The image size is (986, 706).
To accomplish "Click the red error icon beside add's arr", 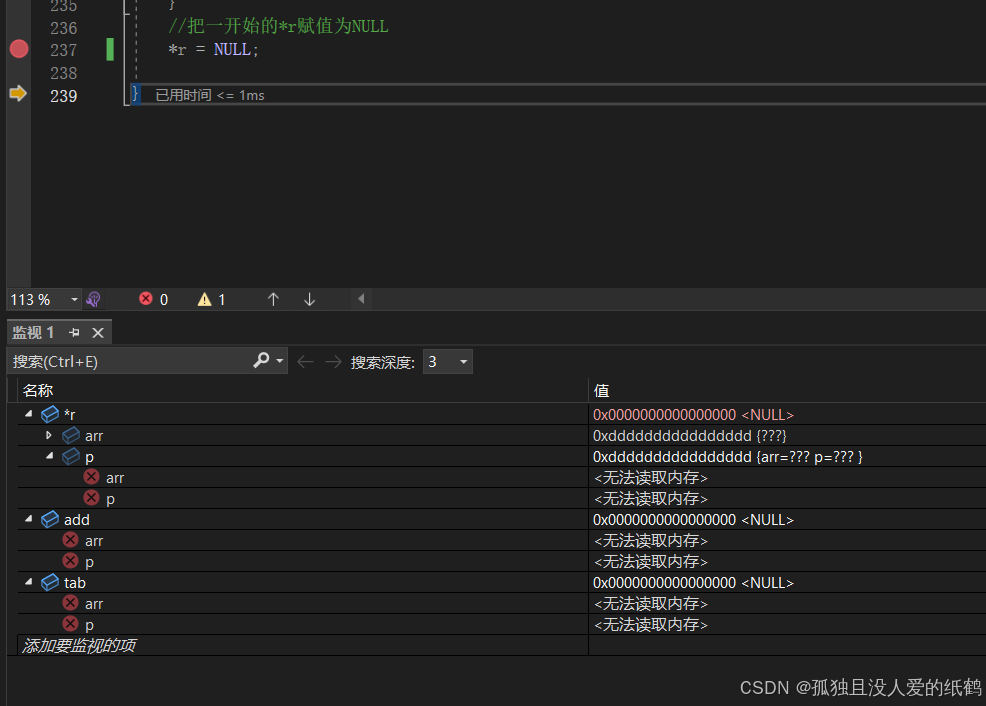I will [70, 539].
